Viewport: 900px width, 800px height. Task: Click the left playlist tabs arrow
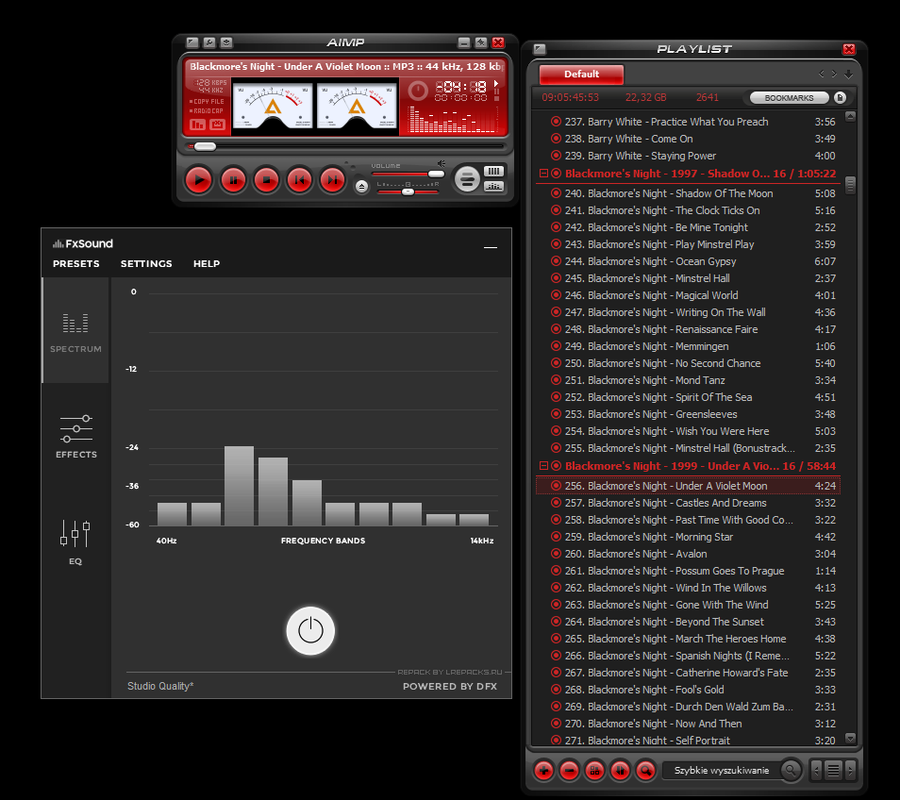[x=821, y=73]
